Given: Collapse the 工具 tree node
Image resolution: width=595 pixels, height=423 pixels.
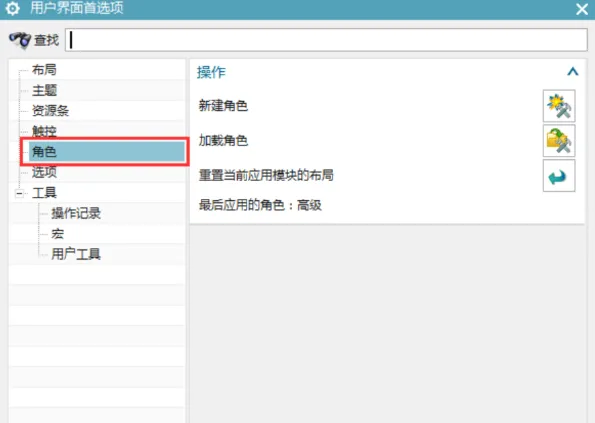Looking at the screenshot, I should coord(19,193).
